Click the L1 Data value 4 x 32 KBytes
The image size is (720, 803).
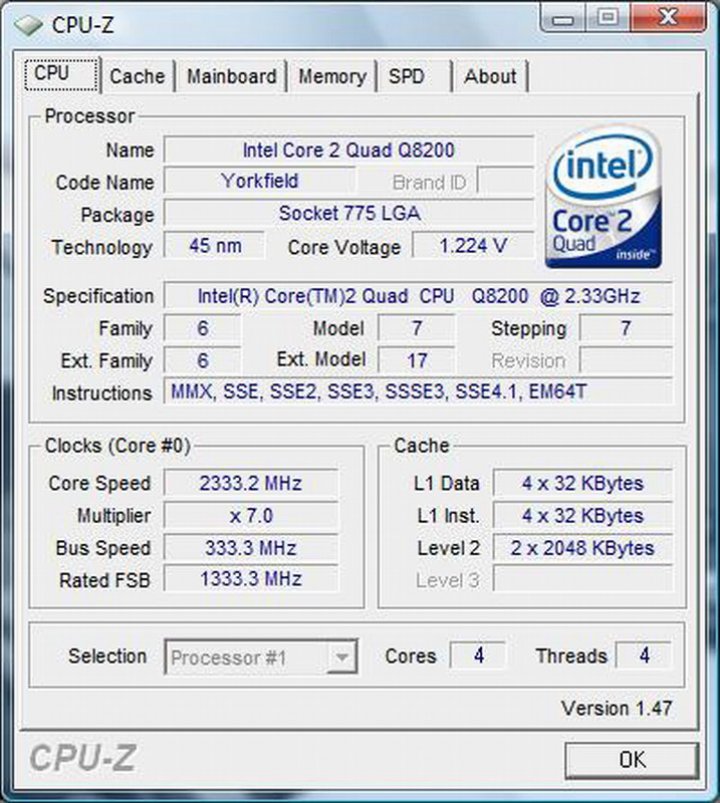click(583, 483)
